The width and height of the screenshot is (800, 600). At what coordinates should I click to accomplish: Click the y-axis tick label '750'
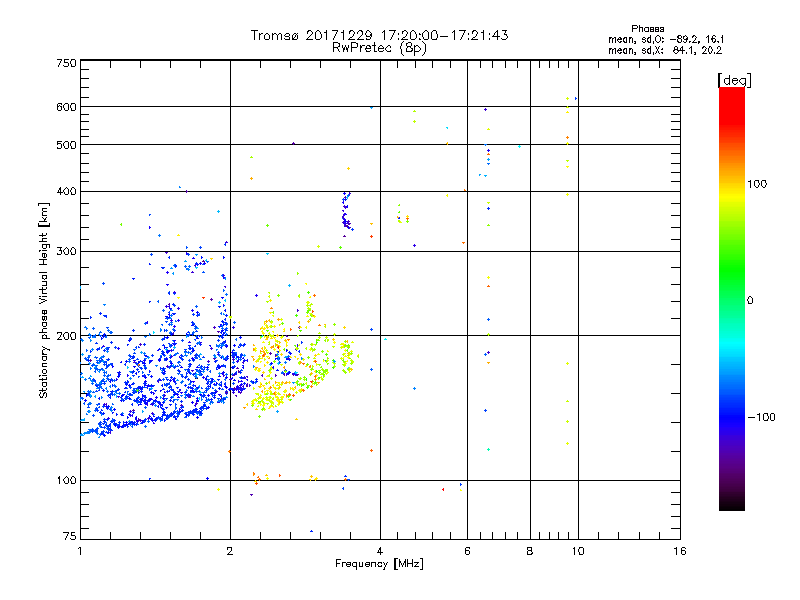coord(67,63)
